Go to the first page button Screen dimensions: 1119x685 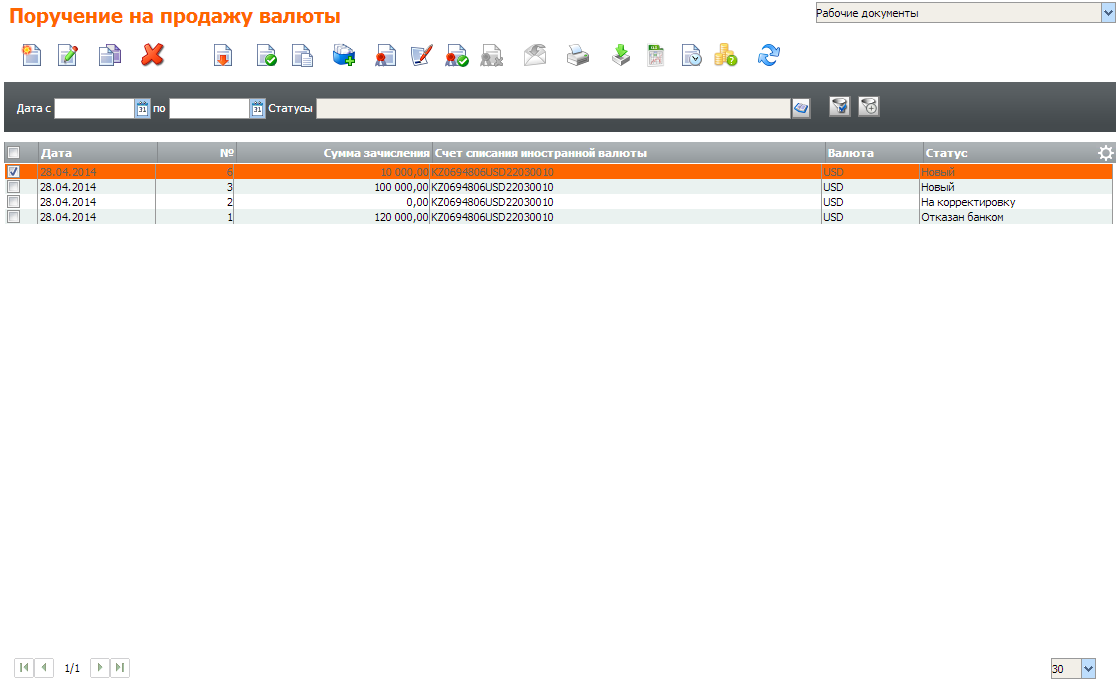(24, 668)
